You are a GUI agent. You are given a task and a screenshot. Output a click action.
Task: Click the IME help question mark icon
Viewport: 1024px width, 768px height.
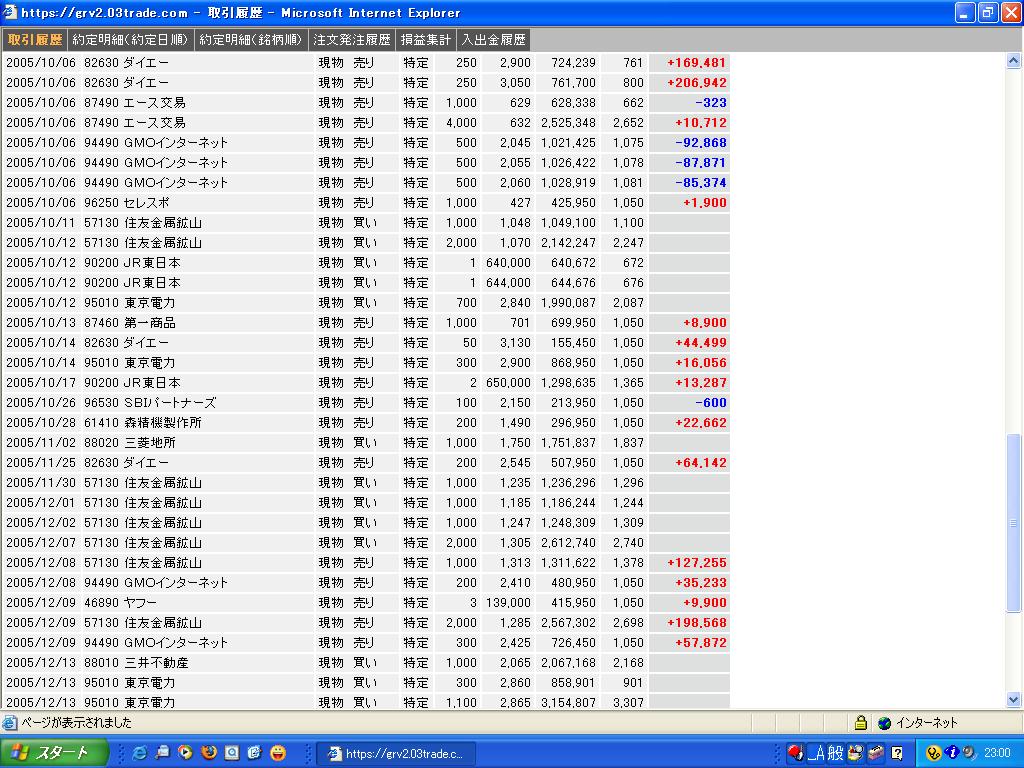click(x=897, y=753)
